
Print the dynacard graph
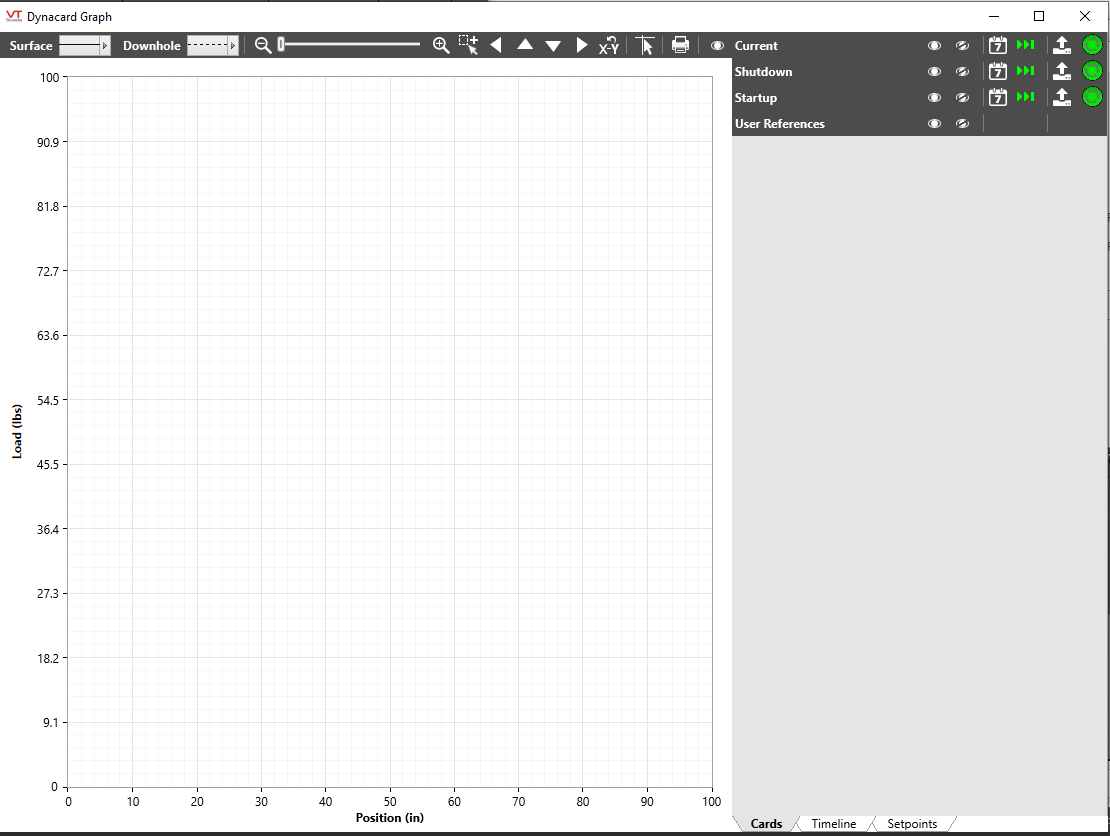pos(680,45)
